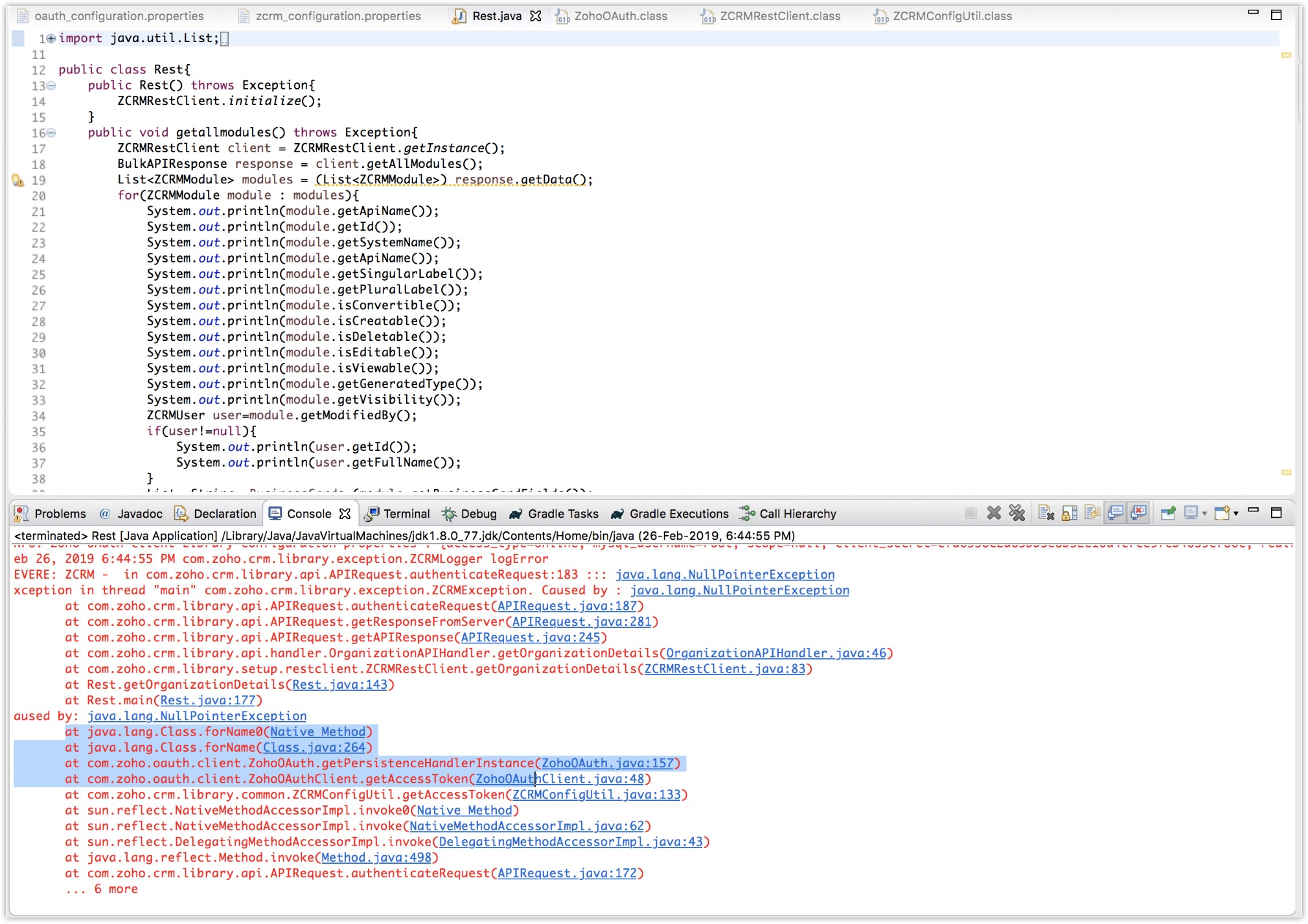Click the Terminate button in Console toolbar
The image size is (1308, 924).
[970, 513]
